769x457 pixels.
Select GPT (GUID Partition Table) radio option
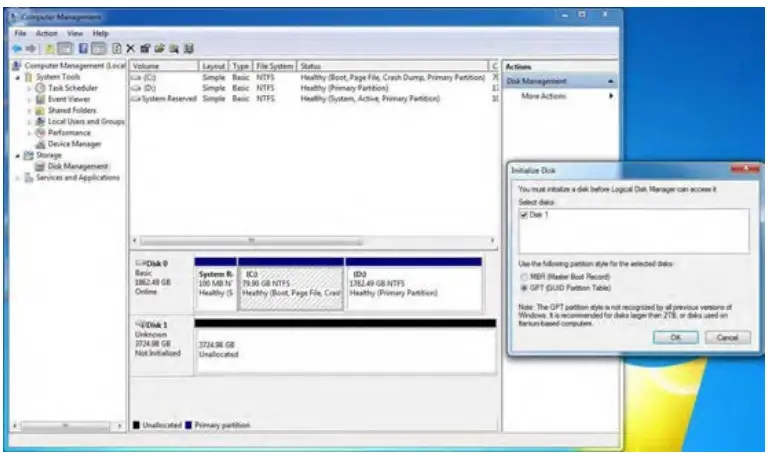(x=524, y=288)
